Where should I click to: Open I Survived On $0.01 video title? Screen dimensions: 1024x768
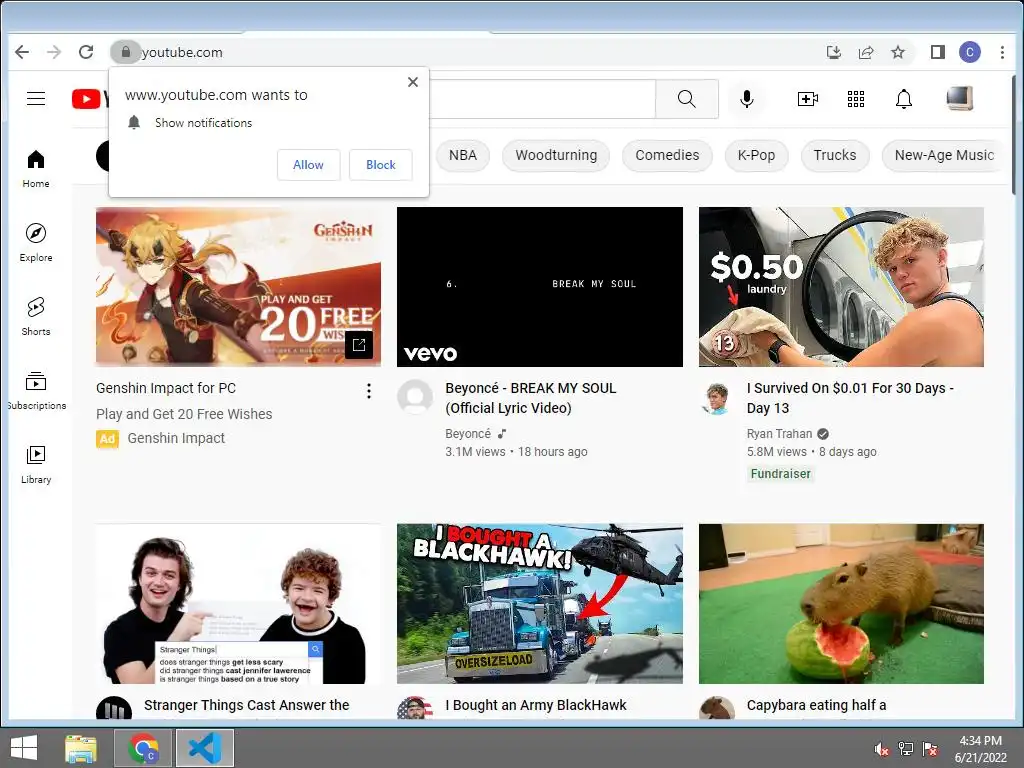pyautogui.click(x=850, y=398)
